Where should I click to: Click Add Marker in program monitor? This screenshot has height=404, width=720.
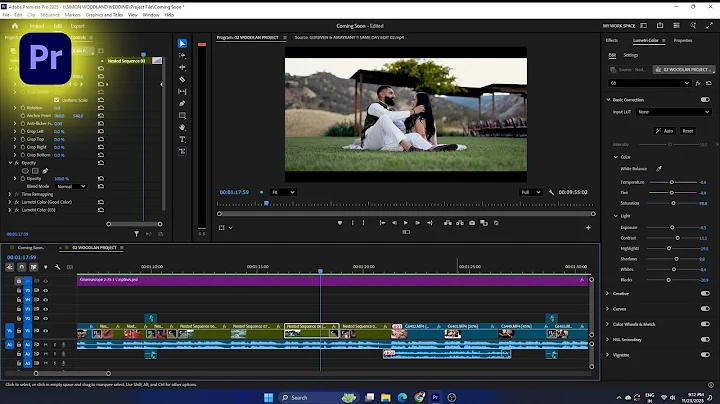coord(340,223)
